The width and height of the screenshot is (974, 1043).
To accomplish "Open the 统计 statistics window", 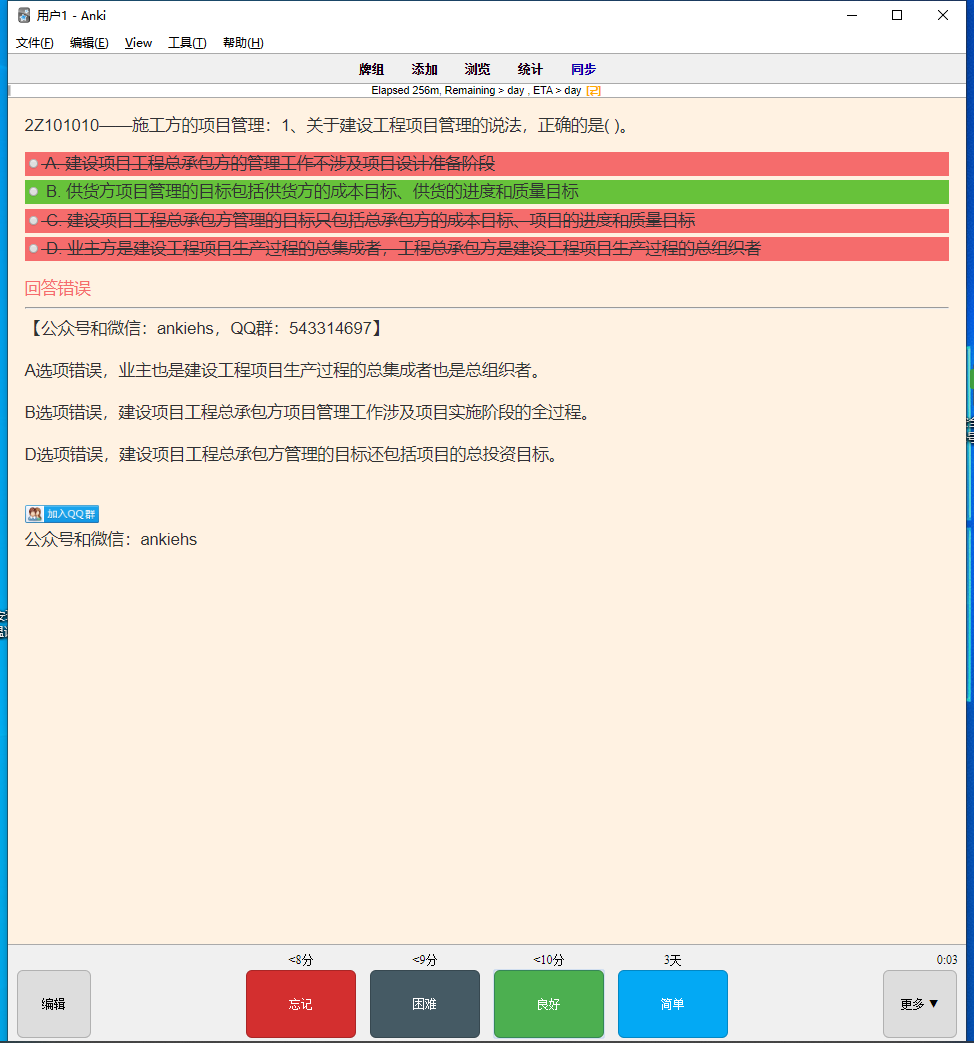I will point(530,69).
